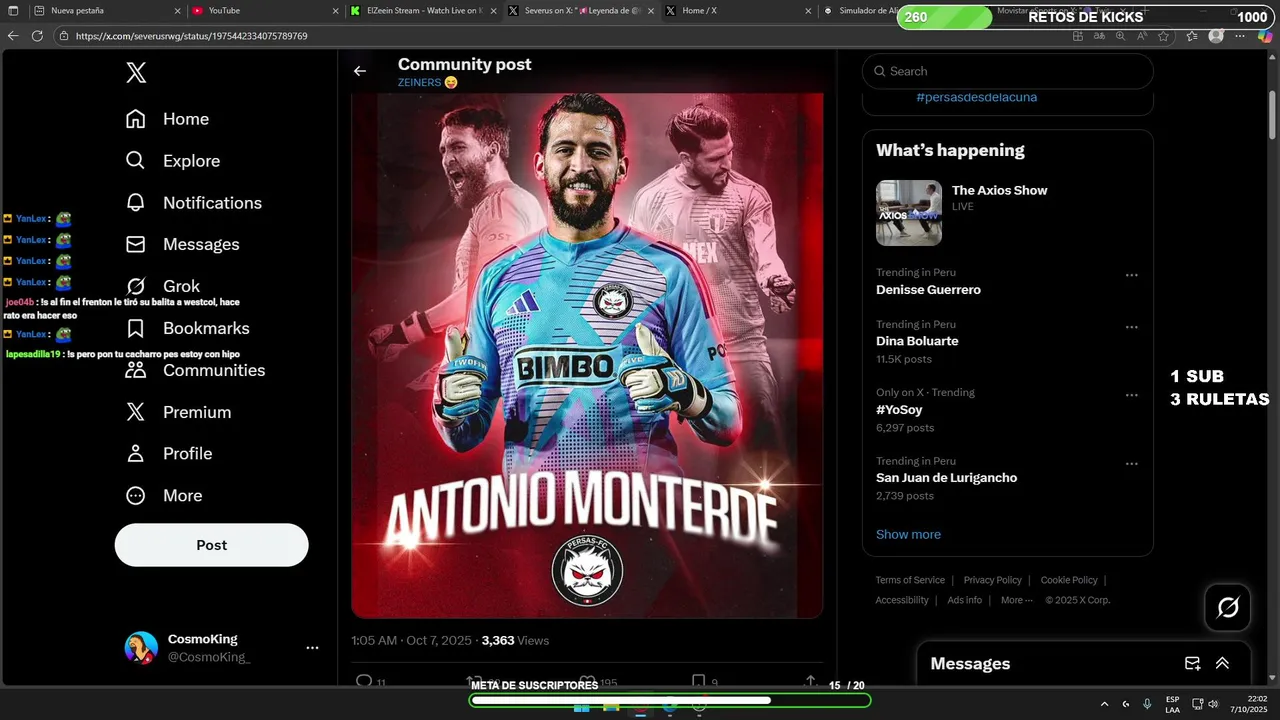
Task: Open Cookie Policy link
Action: [x=1069, y=580]
